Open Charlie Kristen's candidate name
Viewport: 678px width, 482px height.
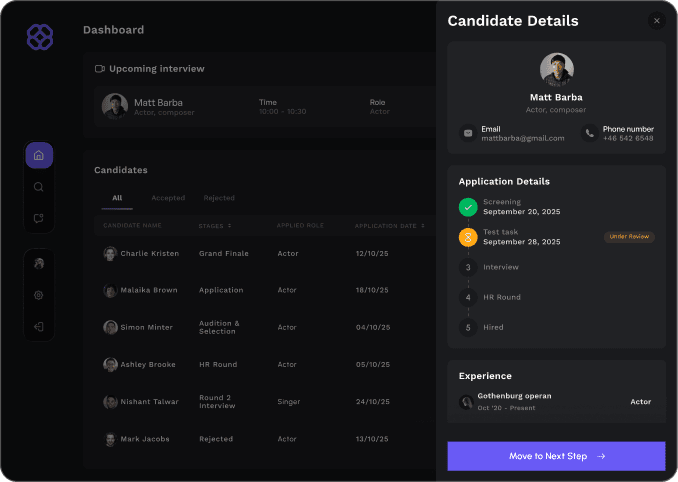click(150, 254)
